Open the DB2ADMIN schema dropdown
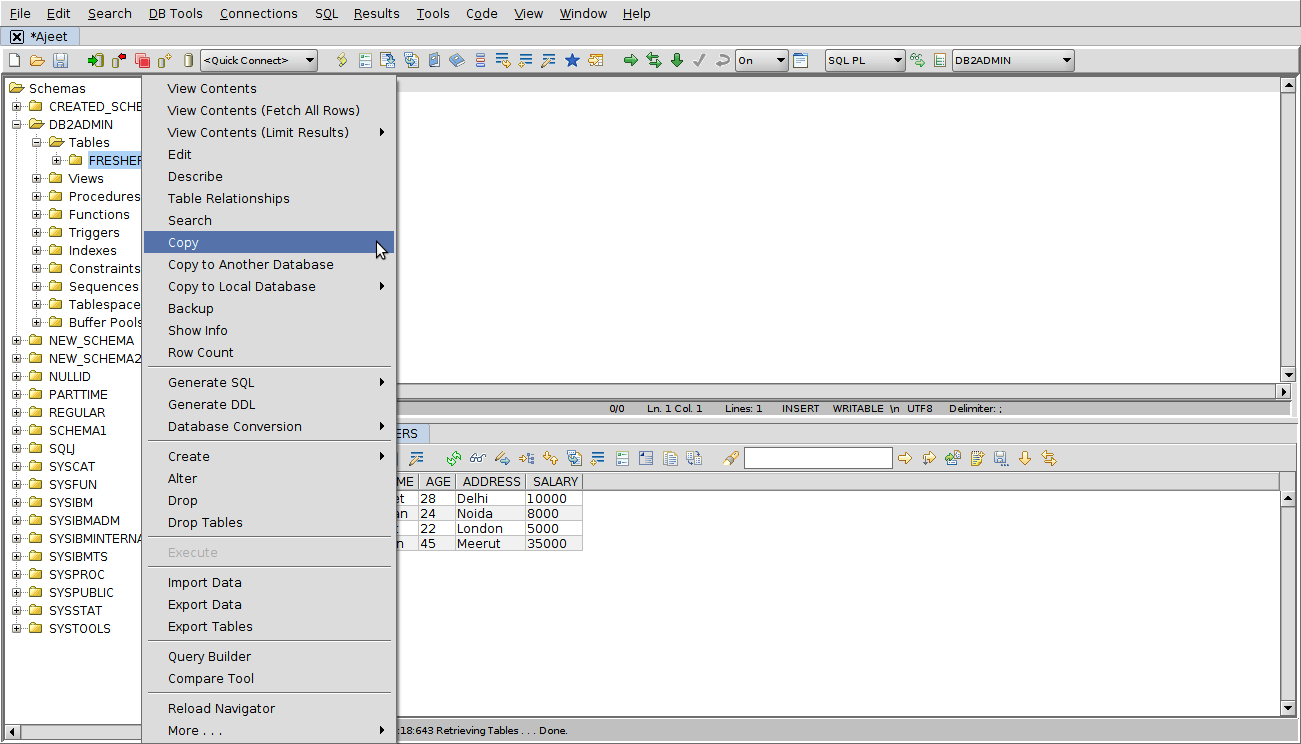This screenshot has height=744, width=1301. pos(1012,61)
